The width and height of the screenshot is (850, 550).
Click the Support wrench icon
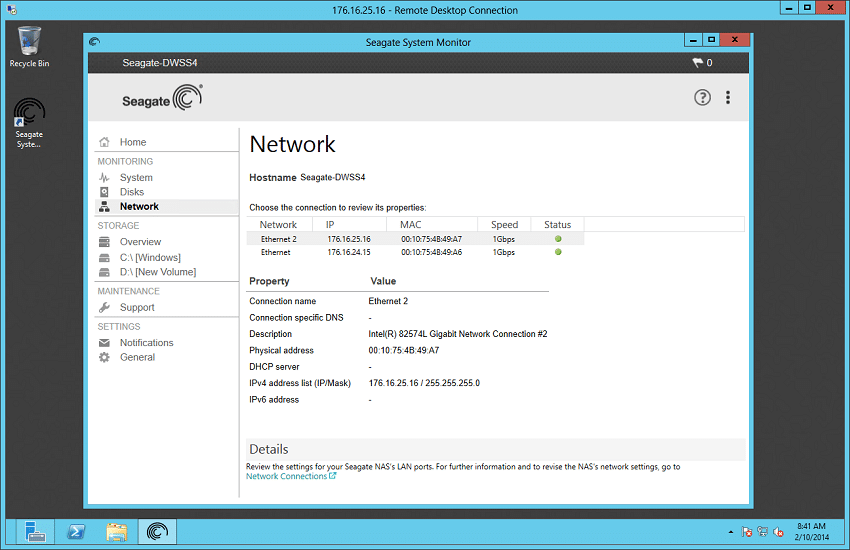point(105,307)
